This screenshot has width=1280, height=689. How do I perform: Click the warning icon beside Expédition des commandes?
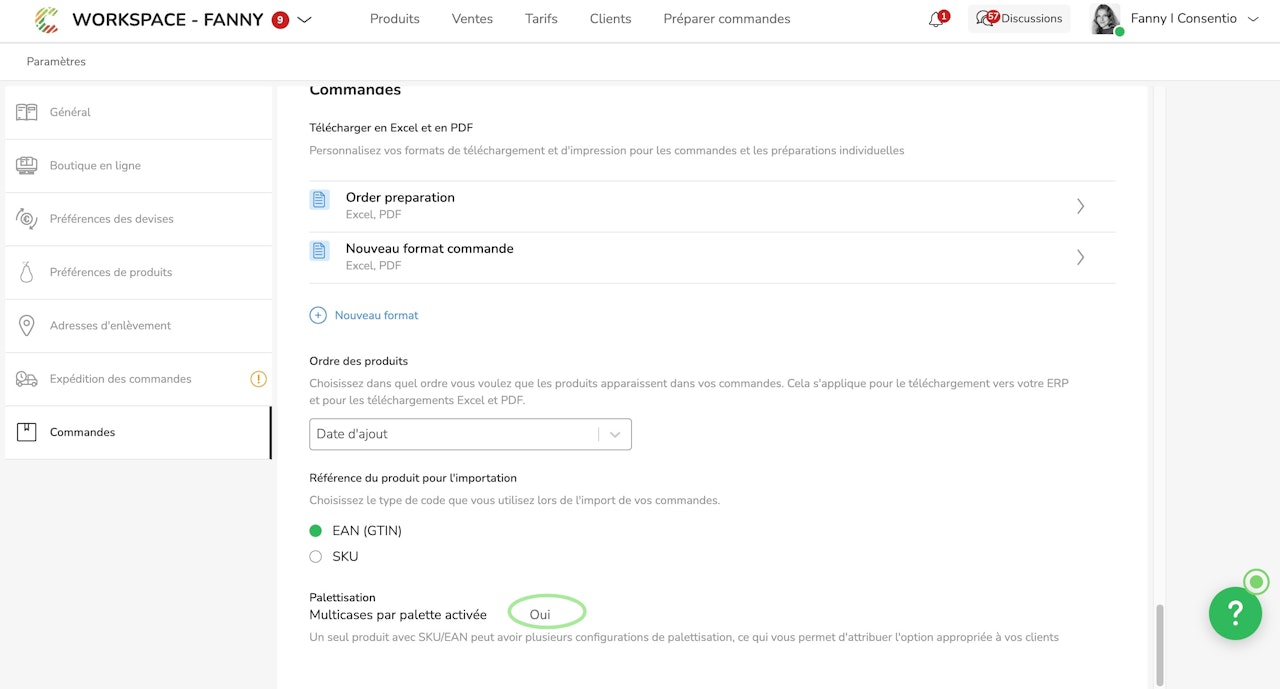tap(258, 379)
